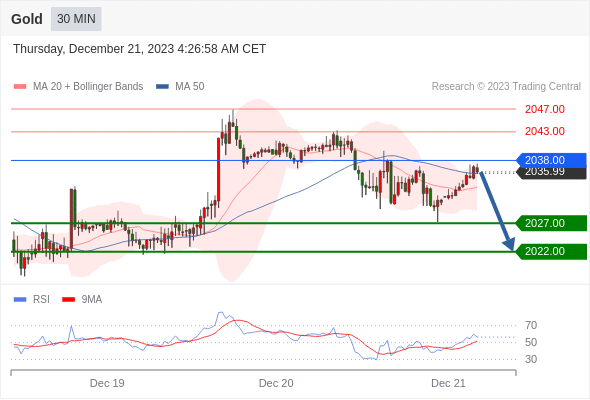Click the MA 50 blue legend swatch
This screenshot has width=590, height=400.
click(162, 87)
